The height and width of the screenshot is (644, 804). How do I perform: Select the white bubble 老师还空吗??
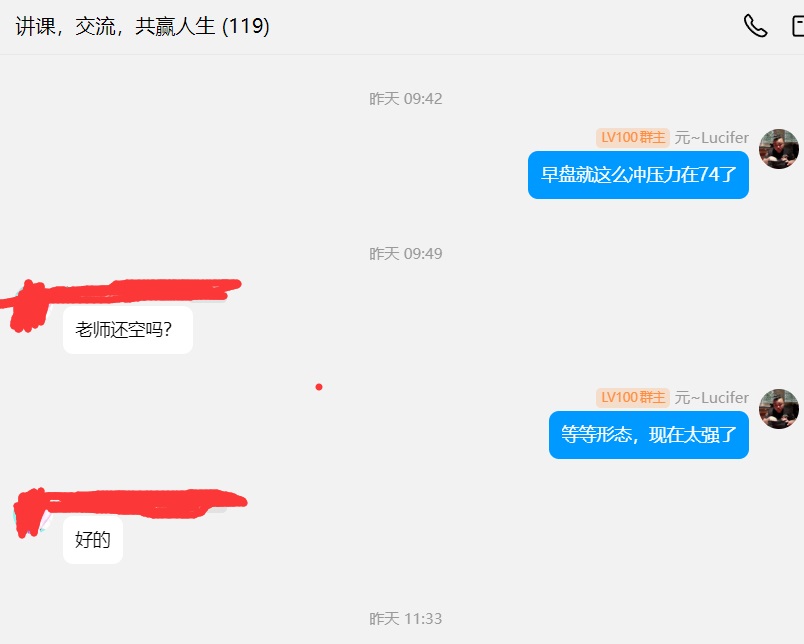click(x=128, y=330)
